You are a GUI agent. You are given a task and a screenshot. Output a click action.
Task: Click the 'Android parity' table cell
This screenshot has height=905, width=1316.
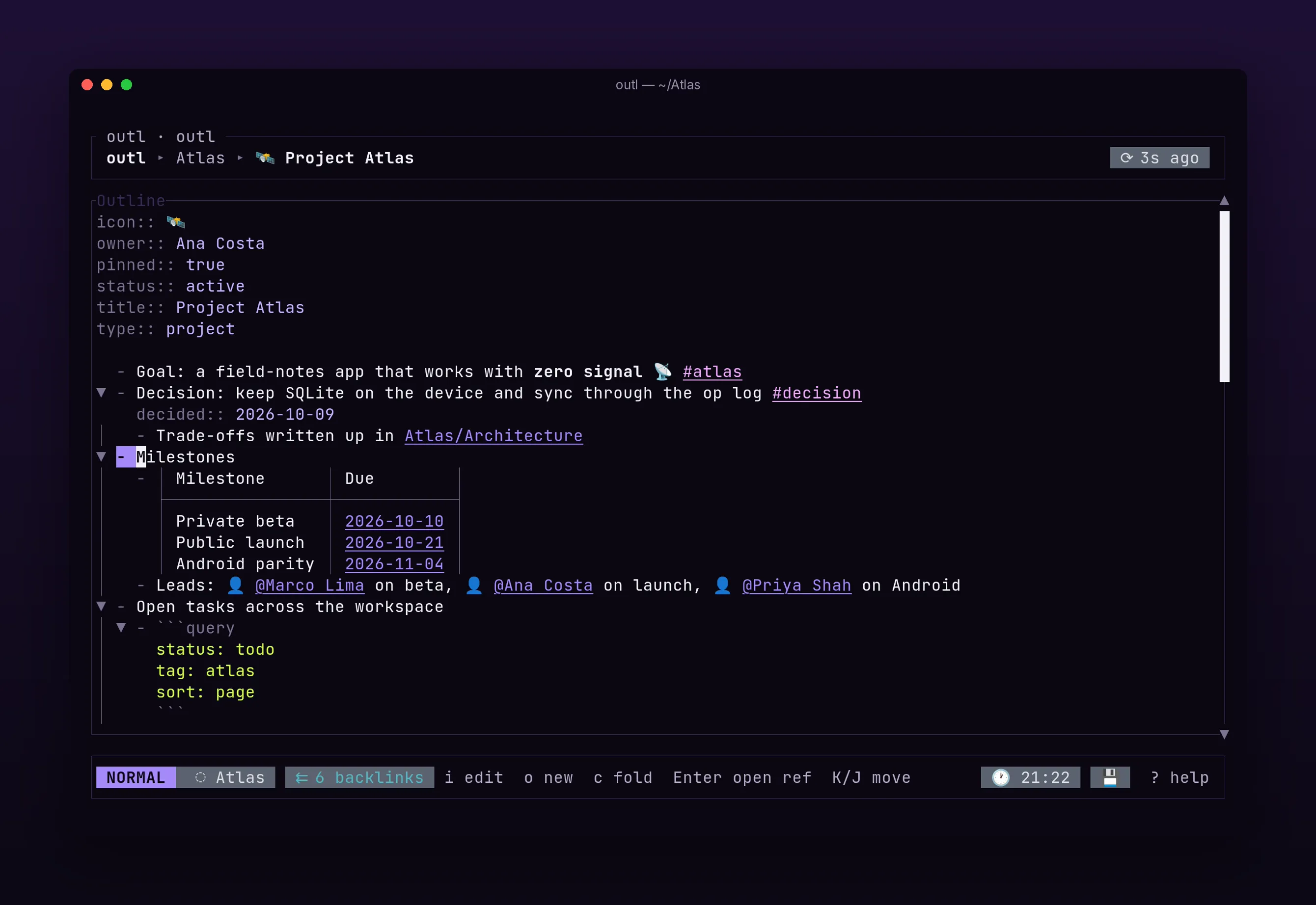(245, 563)
